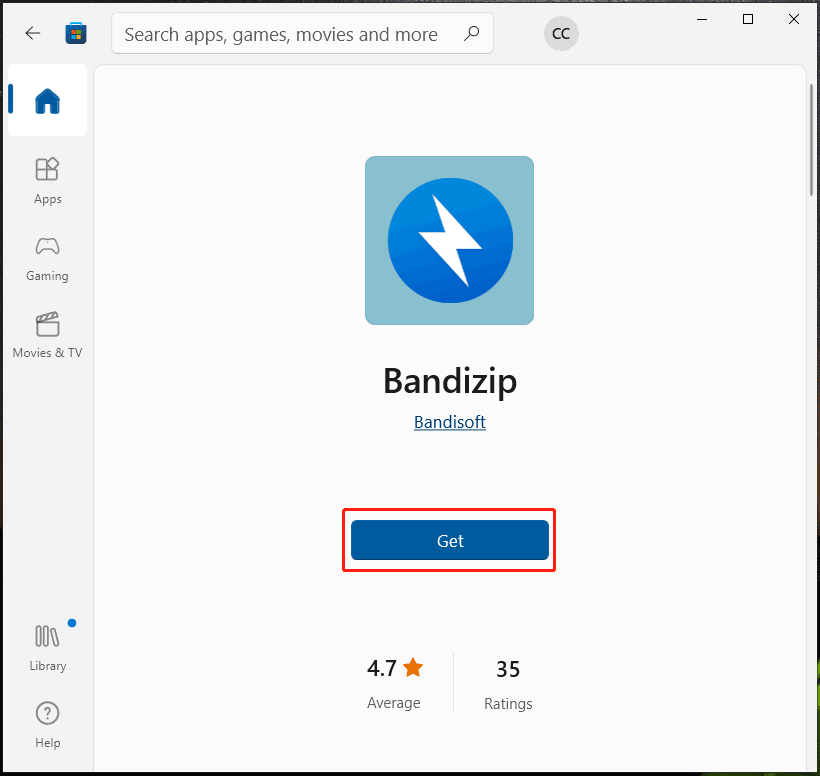Open the Home tab in sidebar
This screenshot has height=776, width=820.
[48, 100]
